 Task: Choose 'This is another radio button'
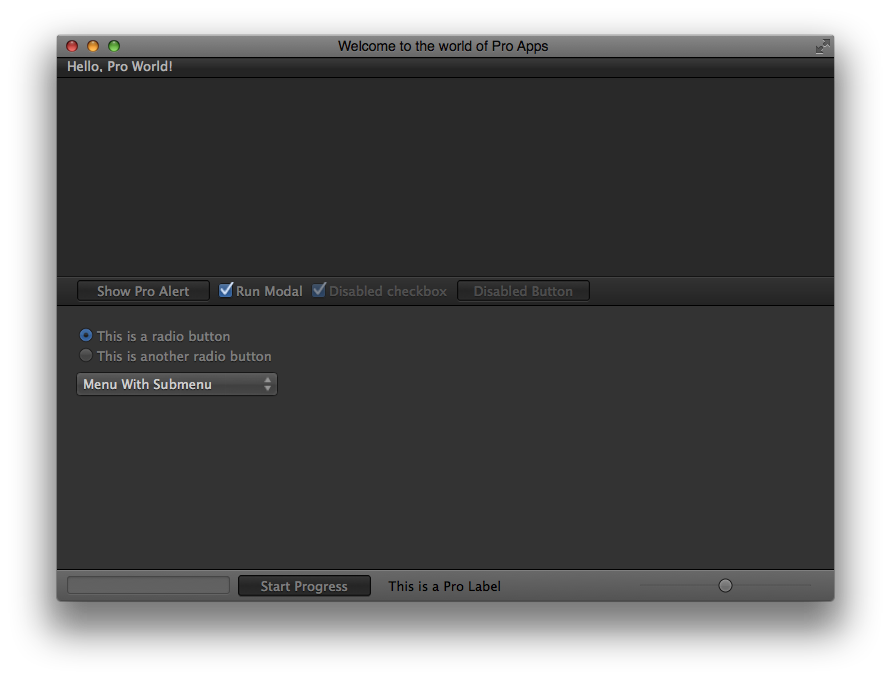[x=86, y=355]
